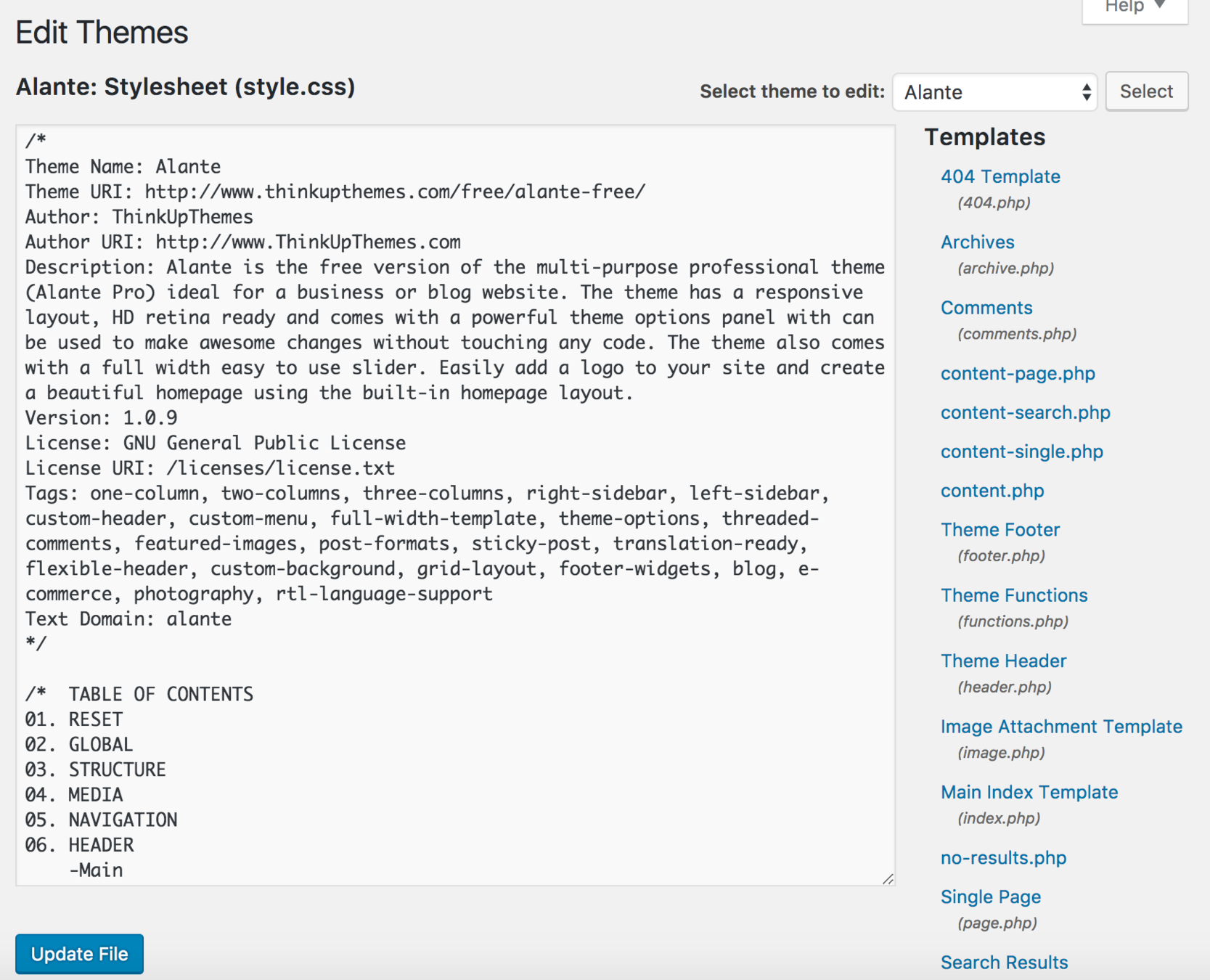Click the '01. RESET' line in editor
The image size is (1210, 980).
74,719
